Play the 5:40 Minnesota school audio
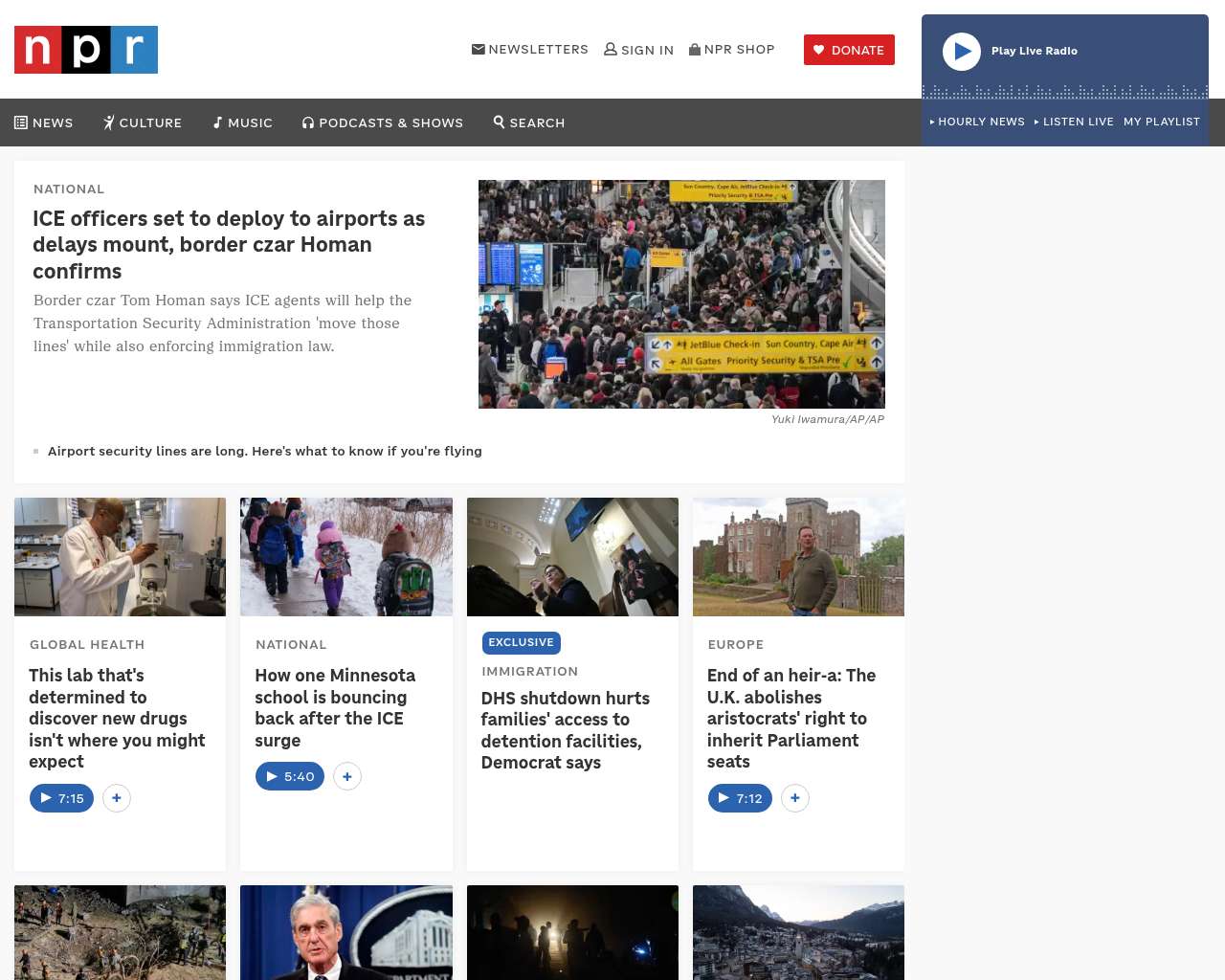The height and width of the screenshot is (980, 1225). tap(290, 776)
